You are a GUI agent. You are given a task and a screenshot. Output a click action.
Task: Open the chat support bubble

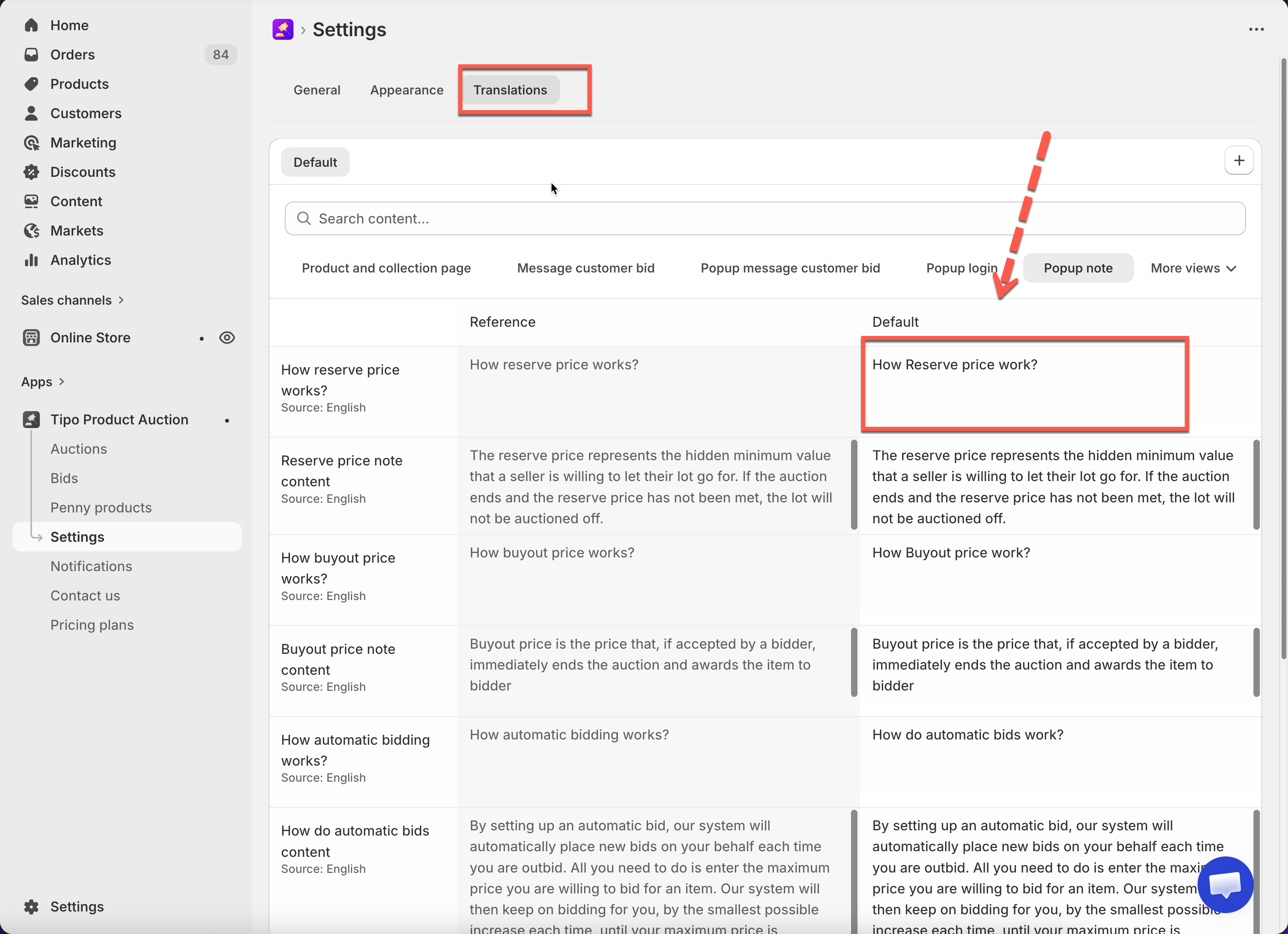pyautogui.click(x=1225, y=884)
